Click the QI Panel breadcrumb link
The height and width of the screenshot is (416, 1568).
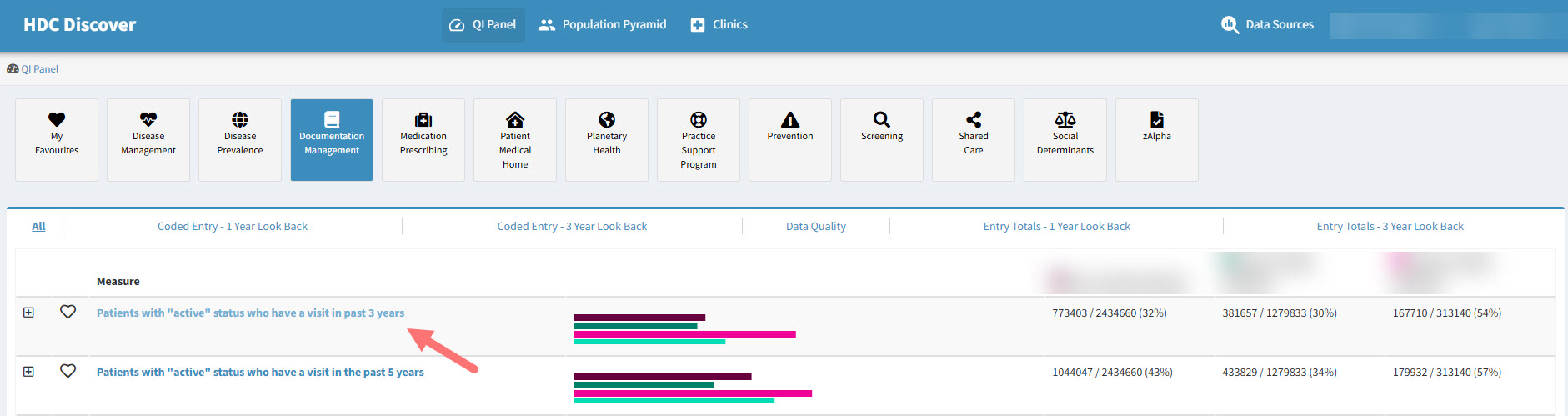(x=39, y=69)
